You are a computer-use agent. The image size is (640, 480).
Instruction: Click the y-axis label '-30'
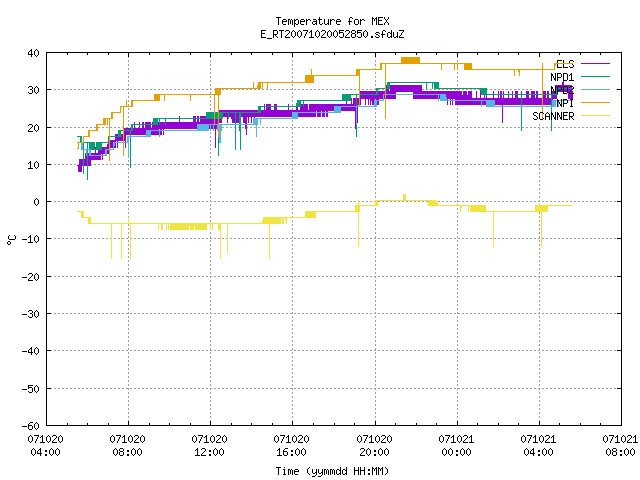click(31, 314)
